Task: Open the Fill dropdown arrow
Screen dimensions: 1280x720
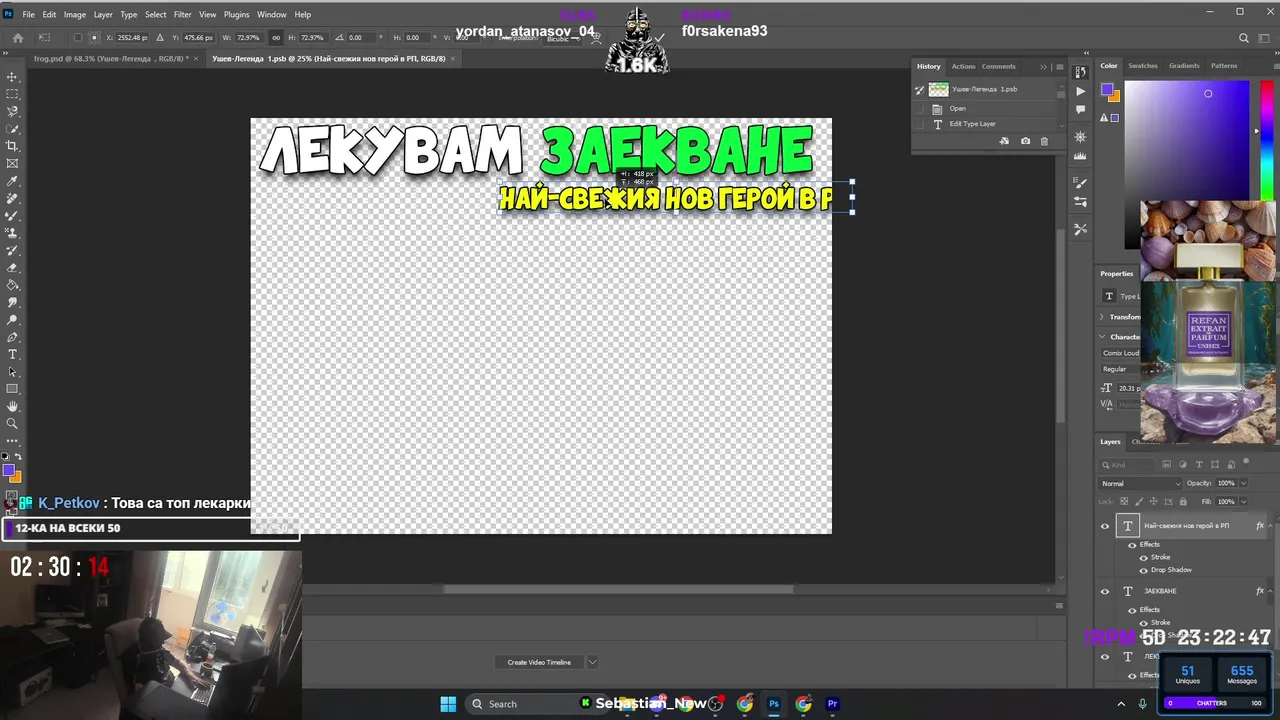Action: coord(1243,501)
